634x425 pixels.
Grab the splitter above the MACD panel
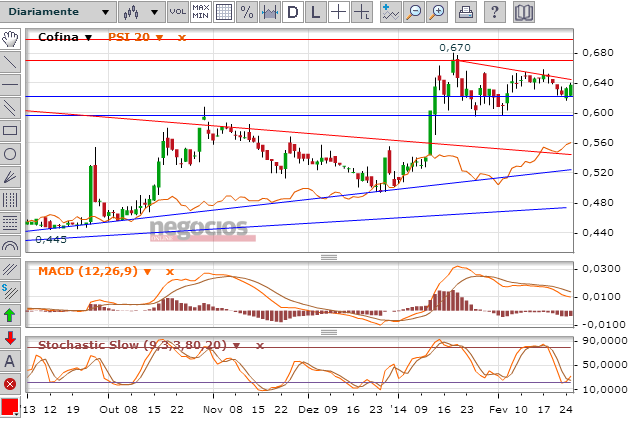[x=329, y=257]
